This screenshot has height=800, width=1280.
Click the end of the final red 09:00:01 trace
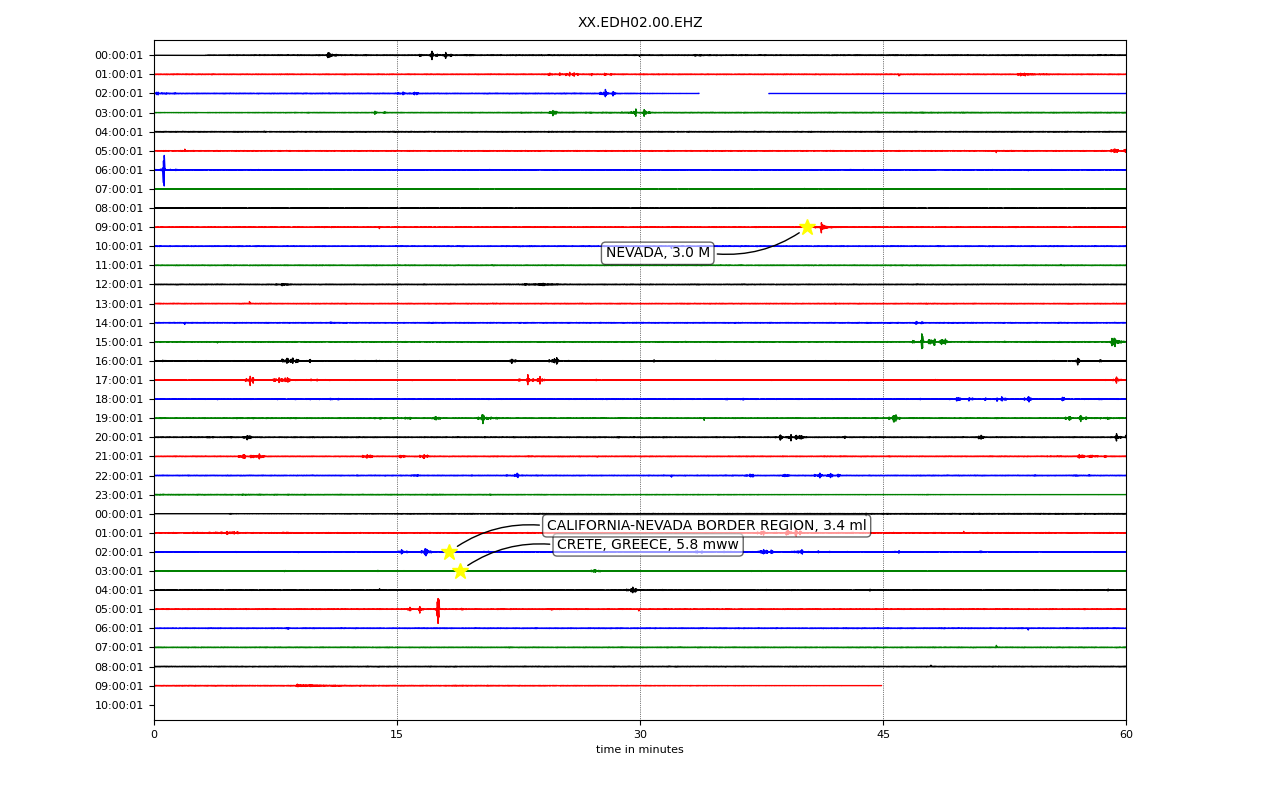881,686
